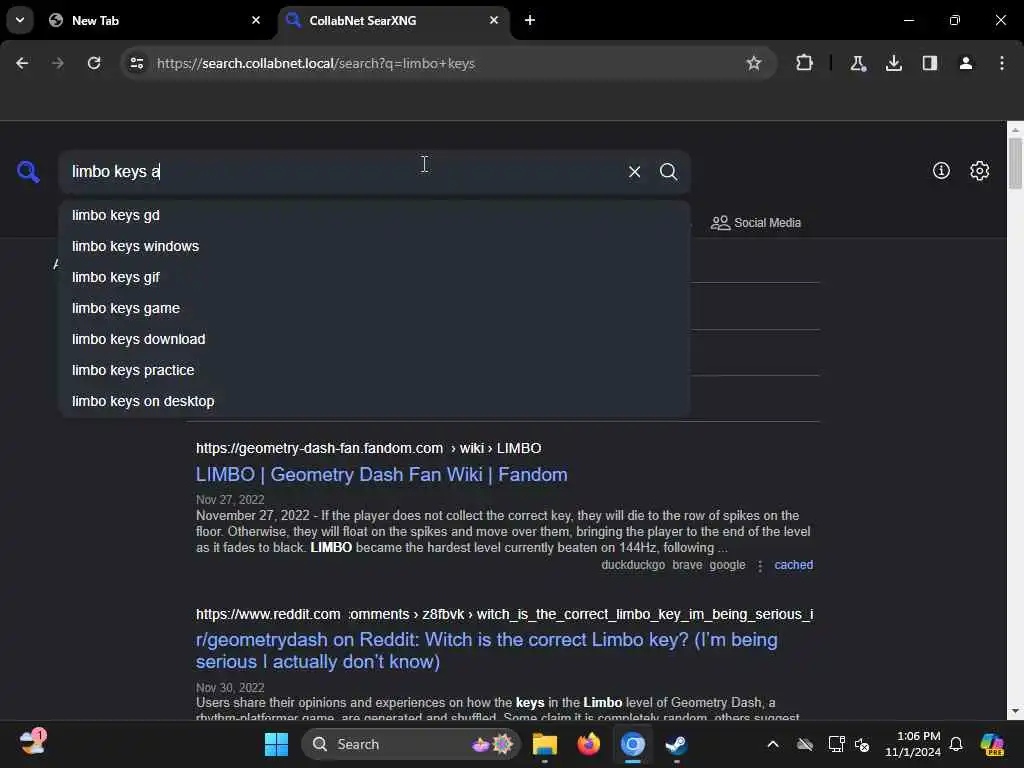
Task: Toggle browser side panel icon
Action: tap(929, 63)
